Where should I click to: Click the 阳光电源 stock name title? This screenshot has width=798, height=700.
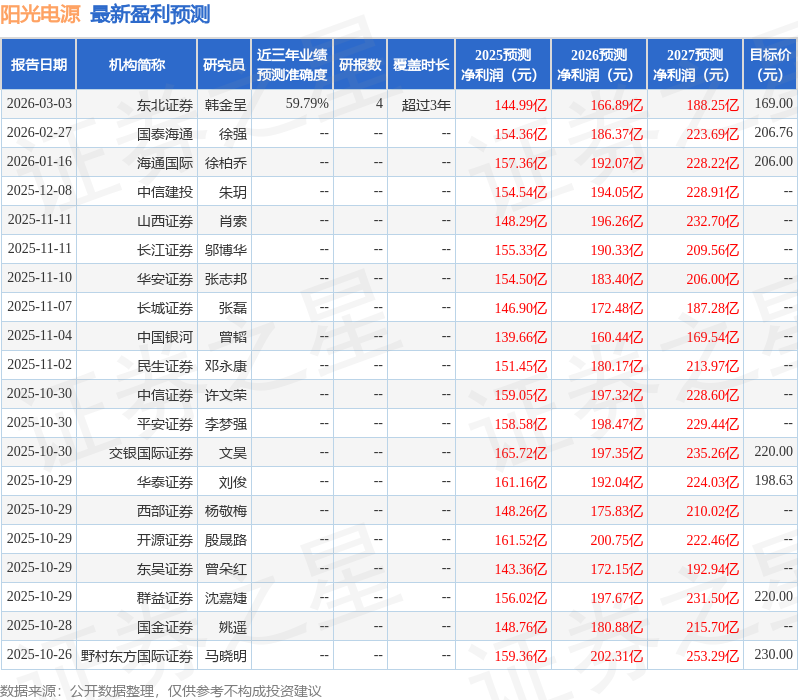click(41, 15)
